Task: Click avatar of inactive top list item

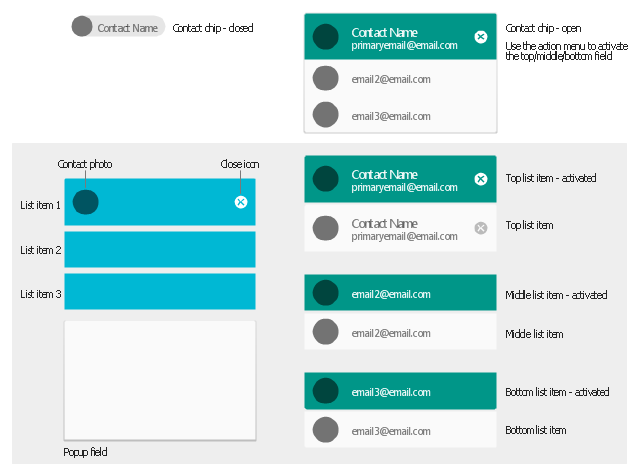Action: pyautogui.click(x=325, y=229)
